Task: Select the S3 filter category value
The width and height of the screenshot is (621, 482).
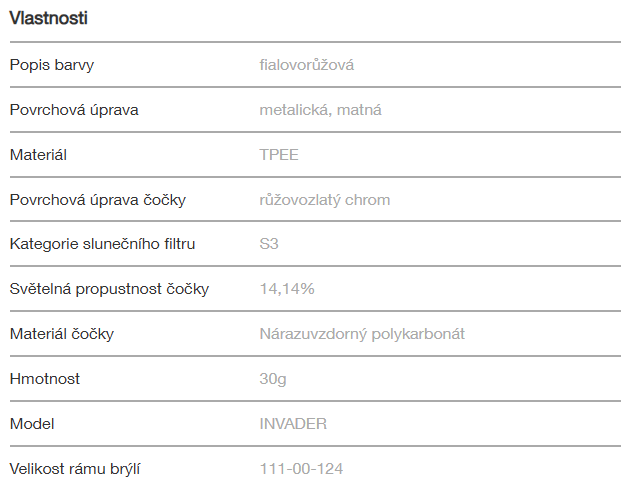Action: 269,244
